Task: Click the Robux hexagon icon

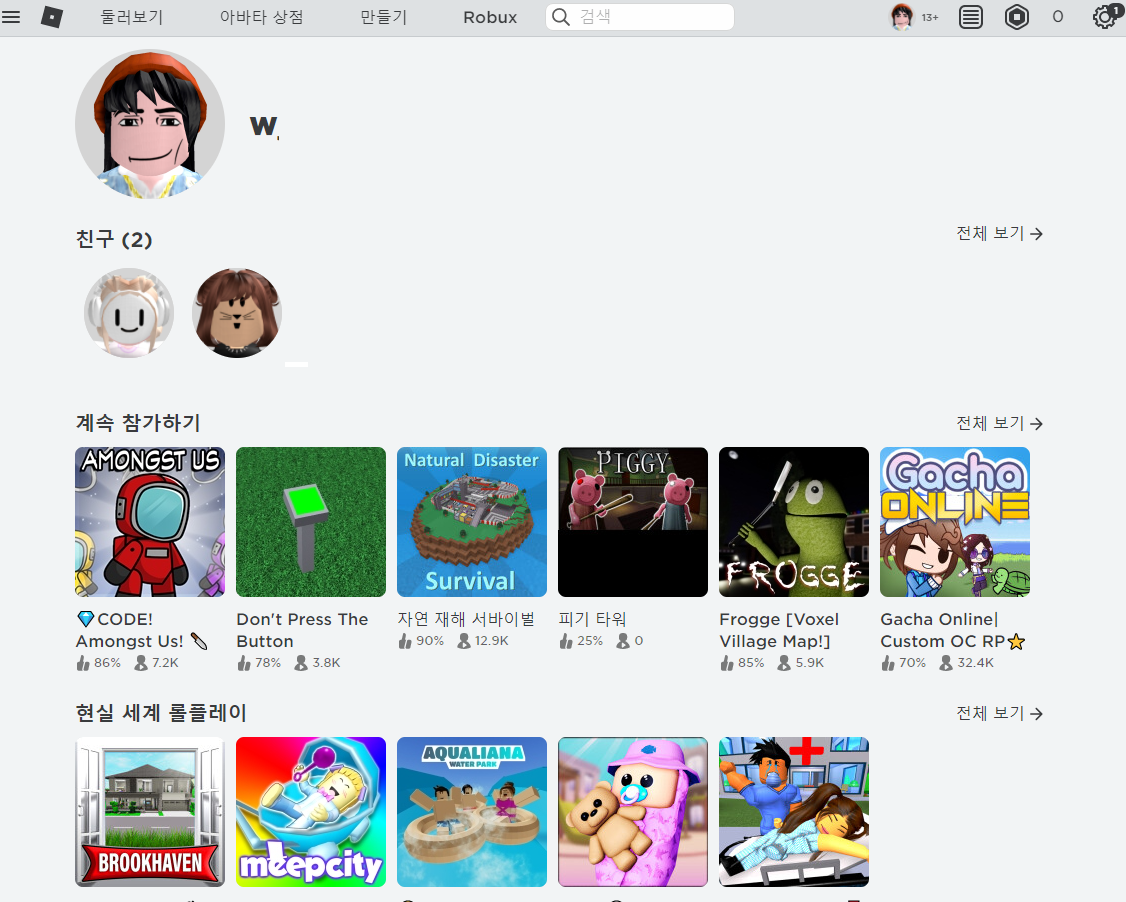Action: pyautogui.click(x=1017, y=17)
